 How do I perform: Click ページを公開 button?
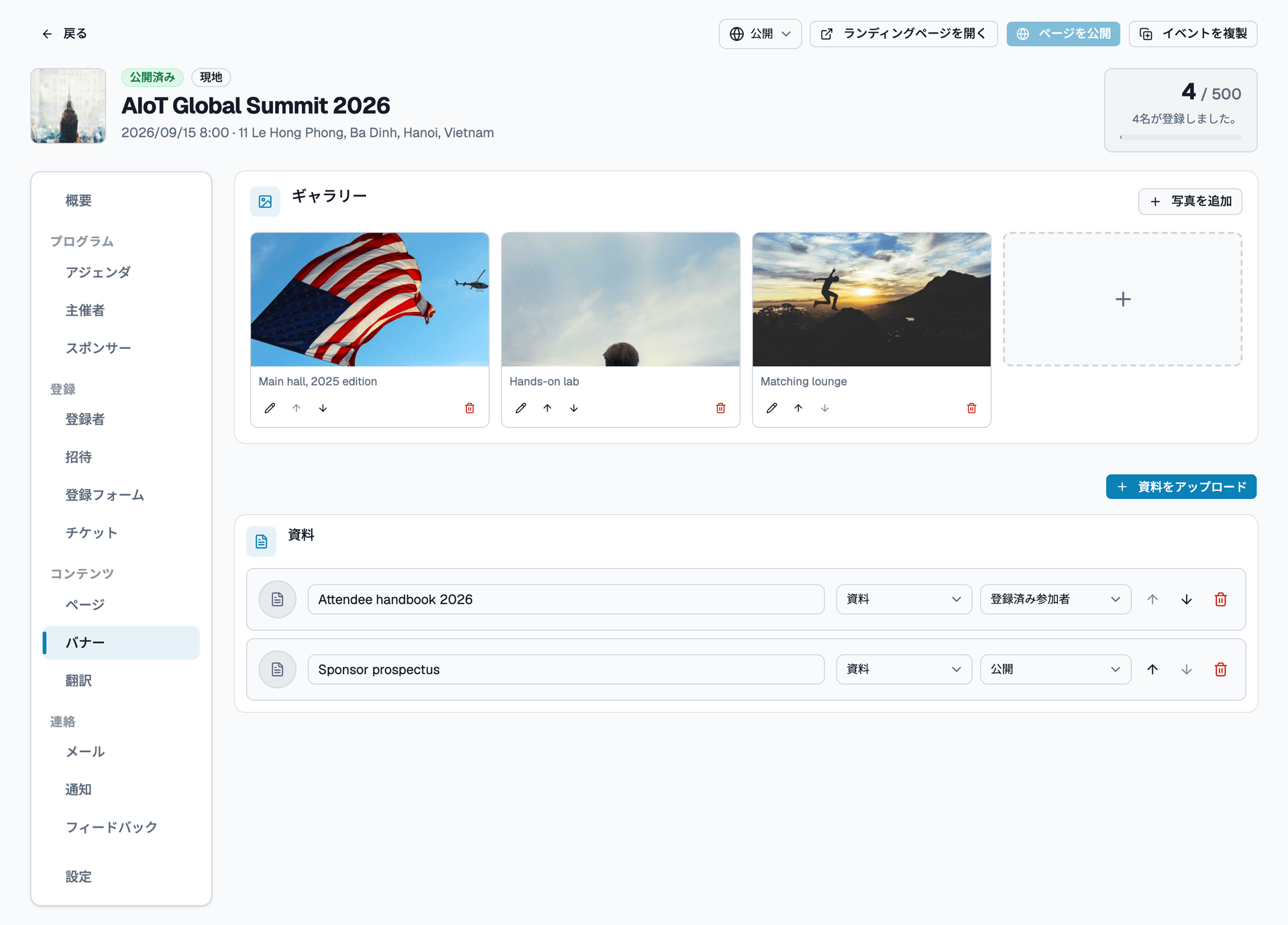click(1063, 34)
